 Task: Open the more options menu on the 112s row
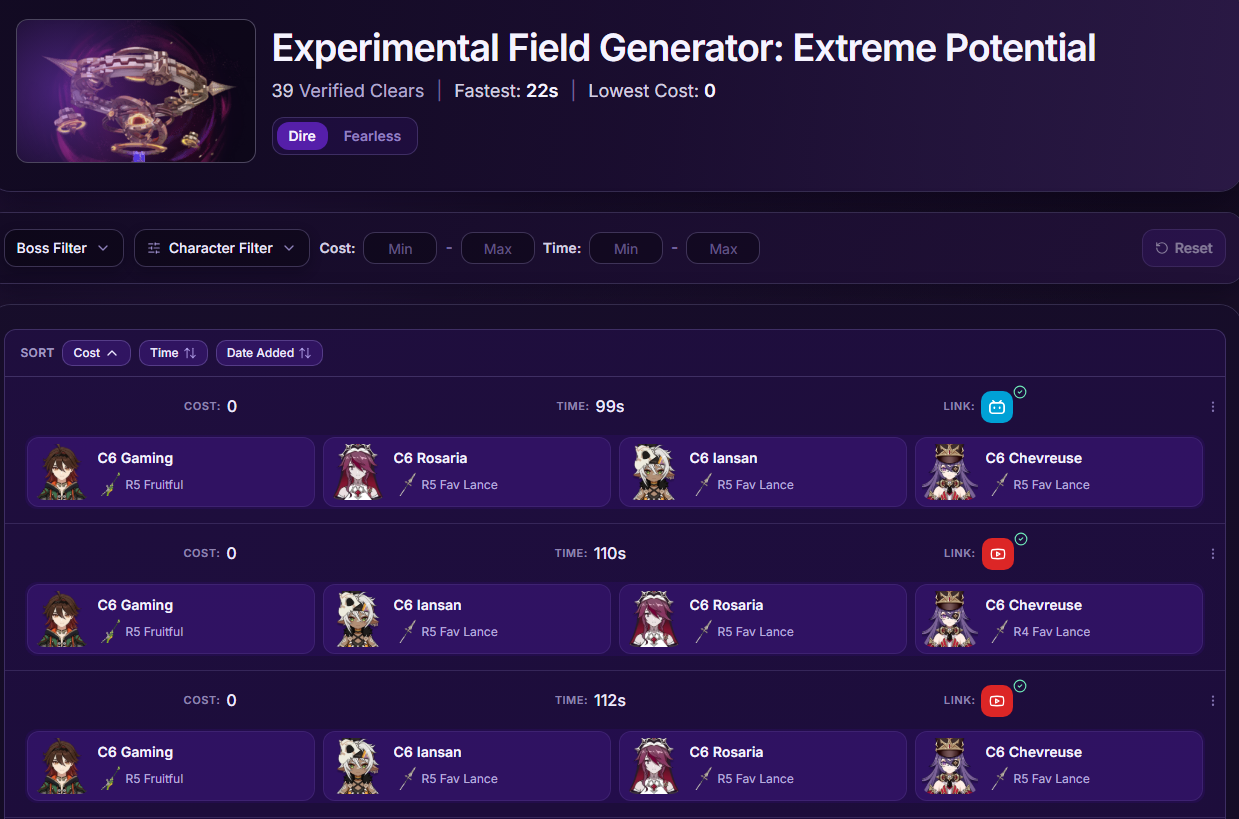[1213, 701]
